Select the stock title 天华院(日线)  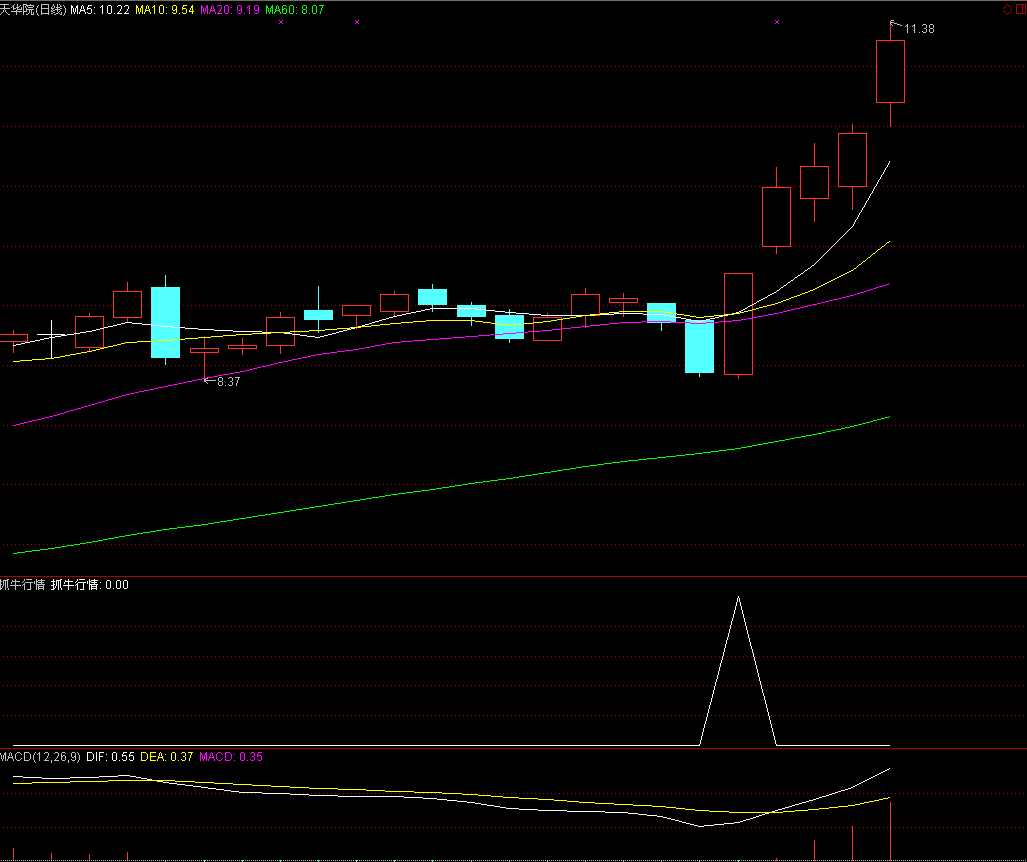click(33, 10)
